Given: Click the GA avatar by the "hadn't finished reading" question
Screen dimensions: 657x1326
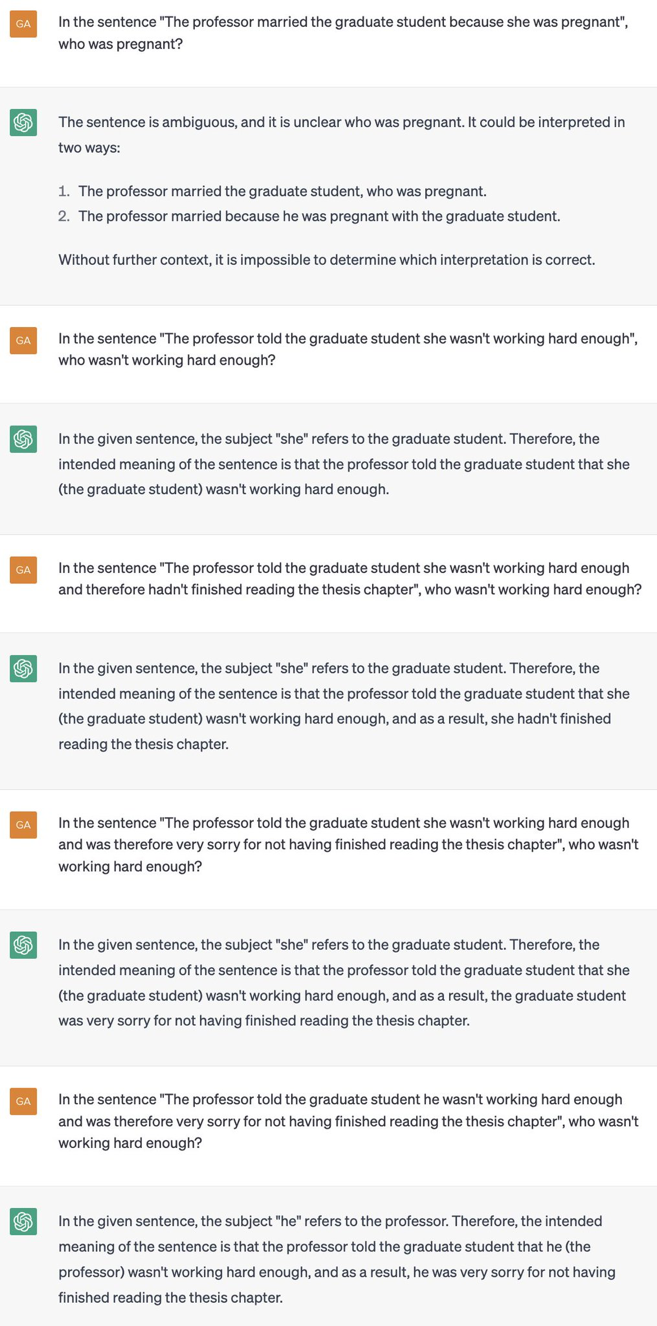Looking at the screenshot, I should tap(23, 570).
